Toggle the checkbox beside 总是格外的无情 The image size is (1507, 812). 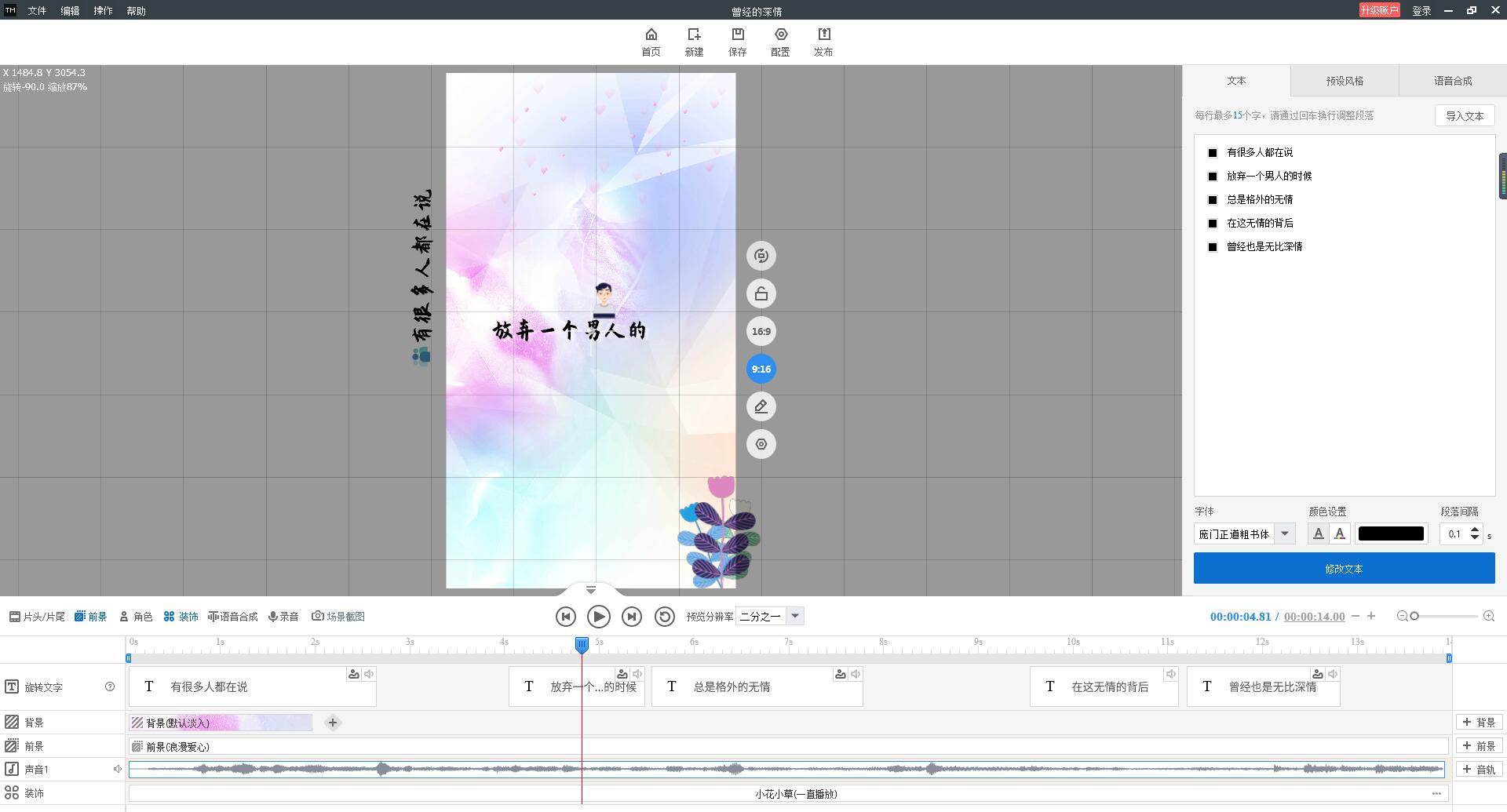click(1213, 200)
